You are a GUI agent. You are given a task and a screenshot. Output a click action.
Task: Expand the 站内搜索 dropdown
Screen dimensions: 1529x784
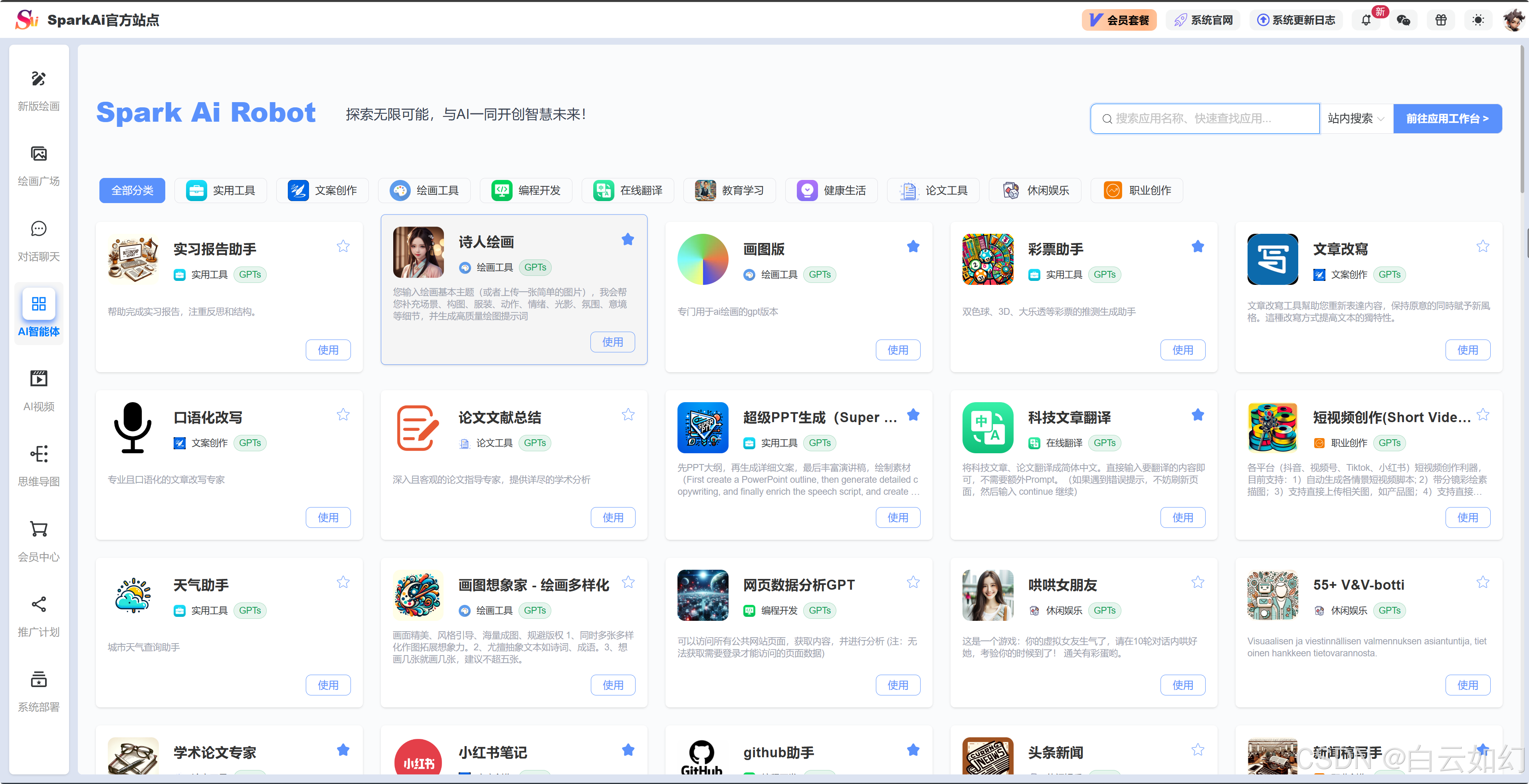click(x=1356, y=118)
